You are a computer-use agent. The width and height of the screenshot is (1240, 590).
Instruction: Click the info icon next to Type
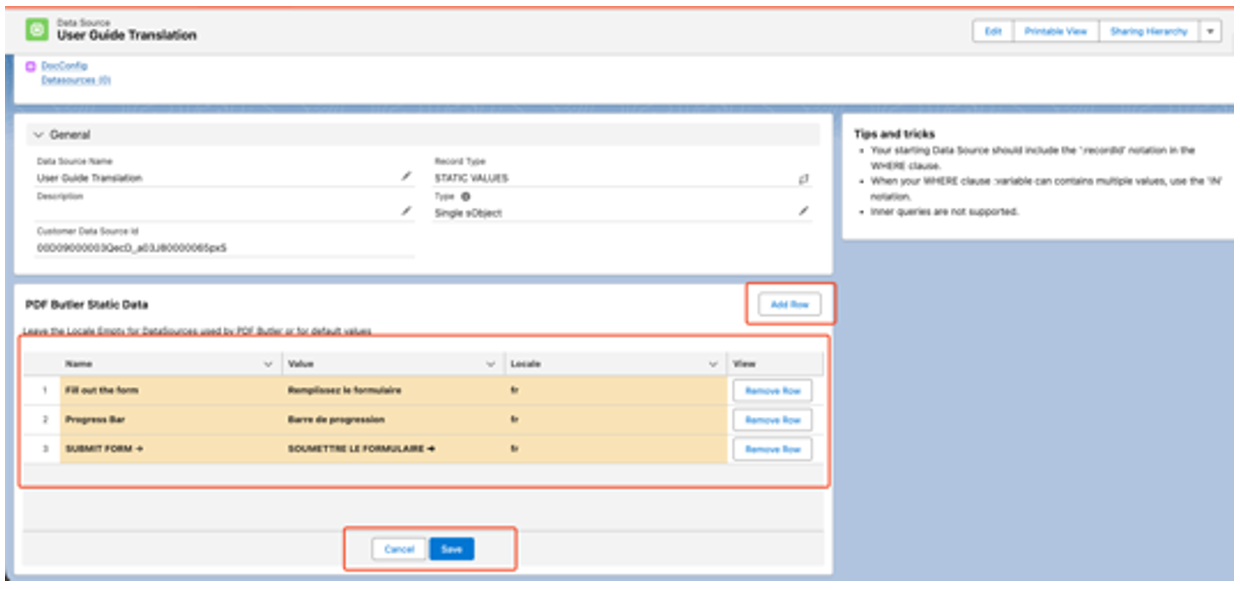(x=465, y=197)
